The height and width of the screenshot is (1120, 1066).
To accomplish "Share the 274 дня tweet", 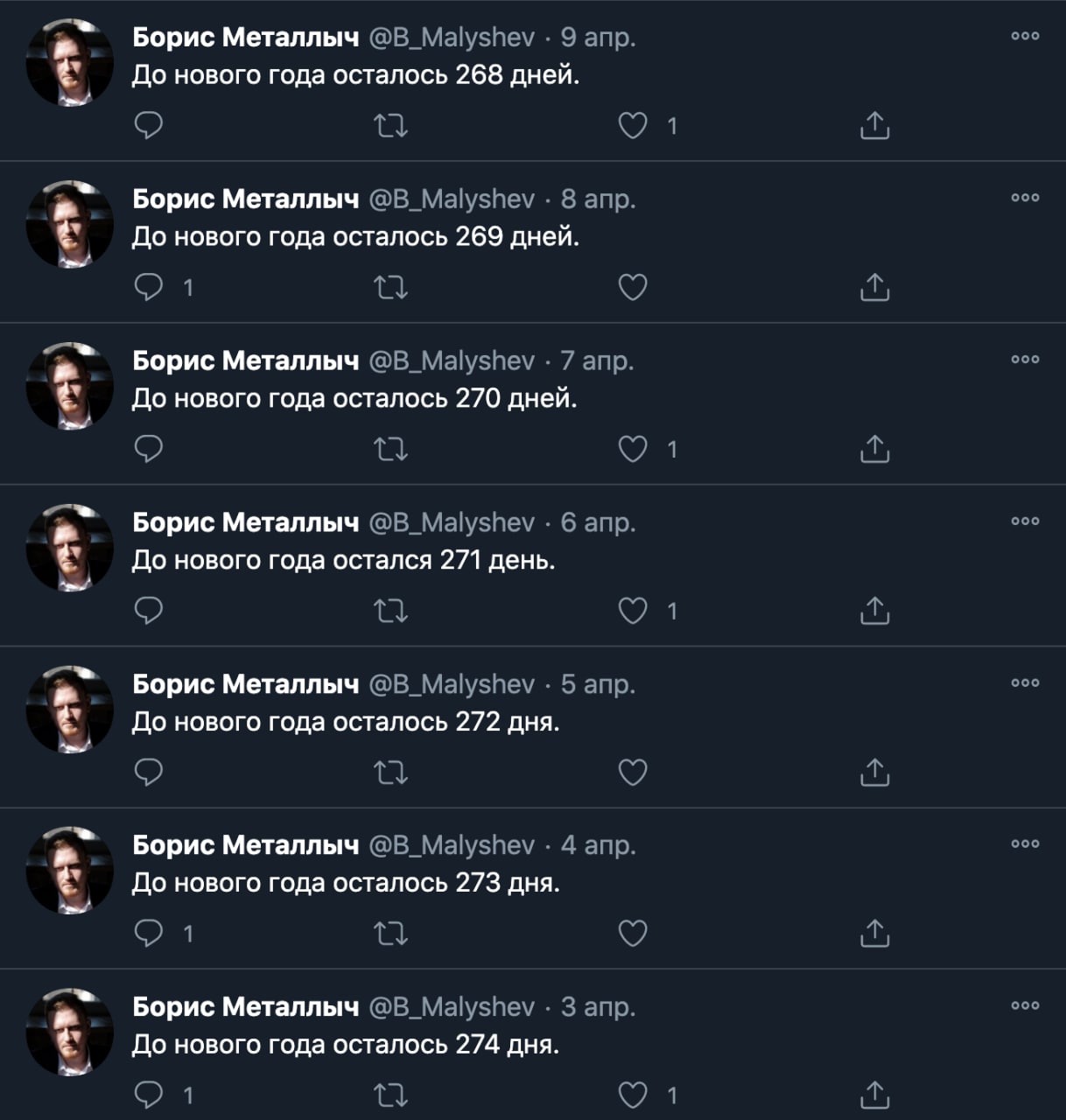I will coord(874,1095).
